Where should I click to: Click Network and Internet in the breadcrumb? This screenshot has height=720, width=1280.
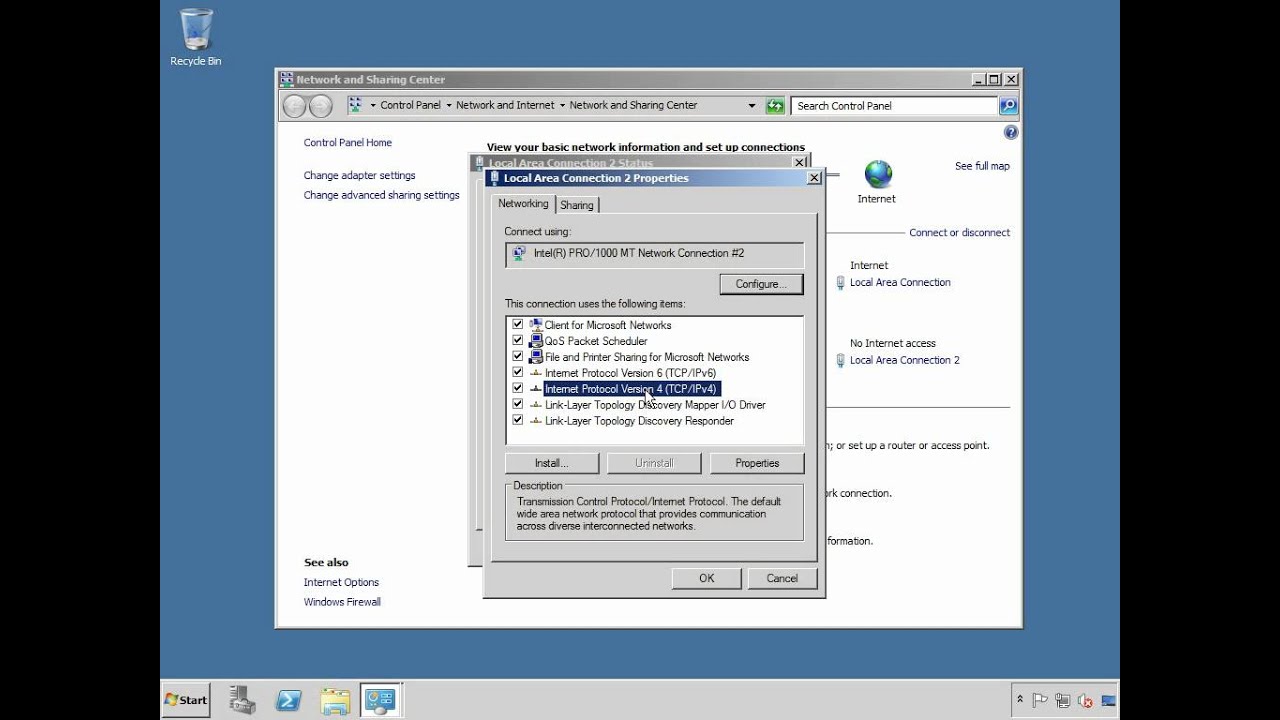[x=505, y=105]
